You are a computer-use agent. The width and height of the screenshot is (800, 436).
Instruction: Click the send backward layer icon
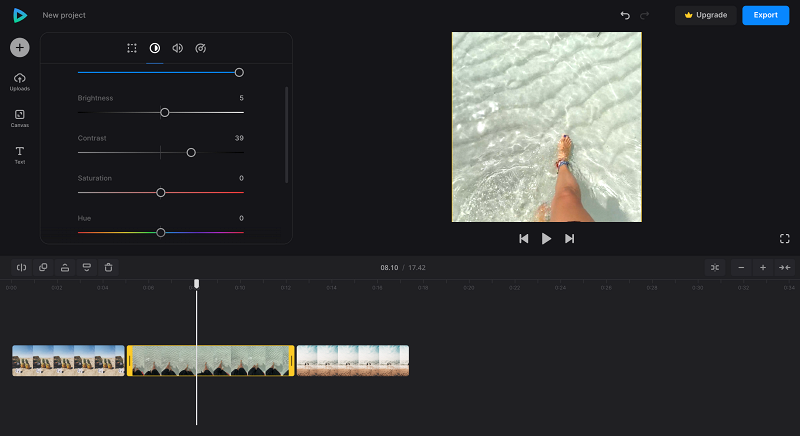(x=87, y=267)
